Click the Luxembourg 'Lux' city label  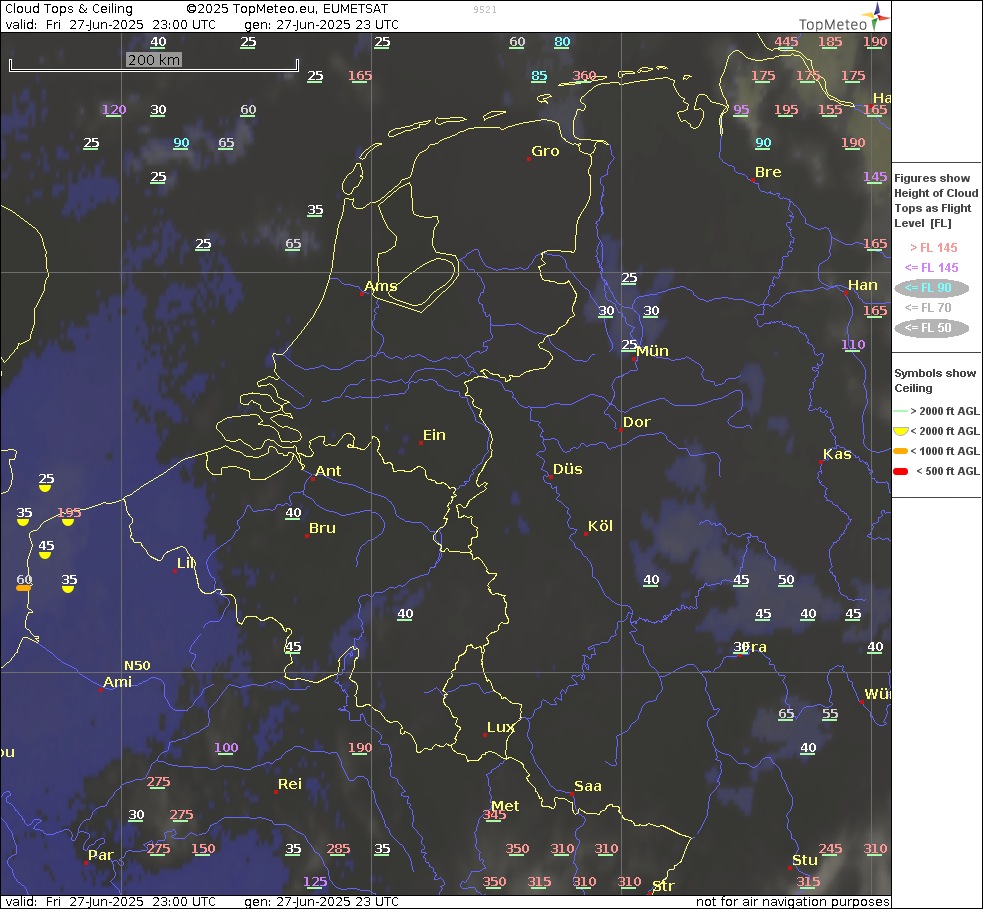click(x=501, y=727)
